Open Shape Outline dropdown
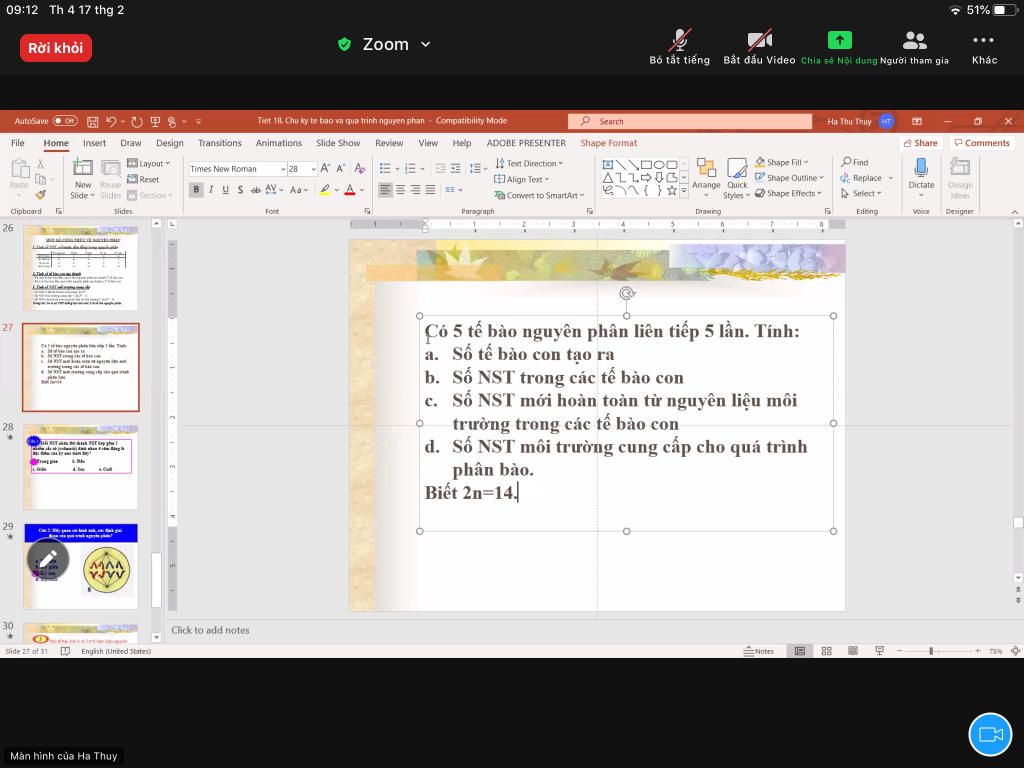Image resolution: width=1024 pixels, height=768 pixels. click(x=790, y=178)
